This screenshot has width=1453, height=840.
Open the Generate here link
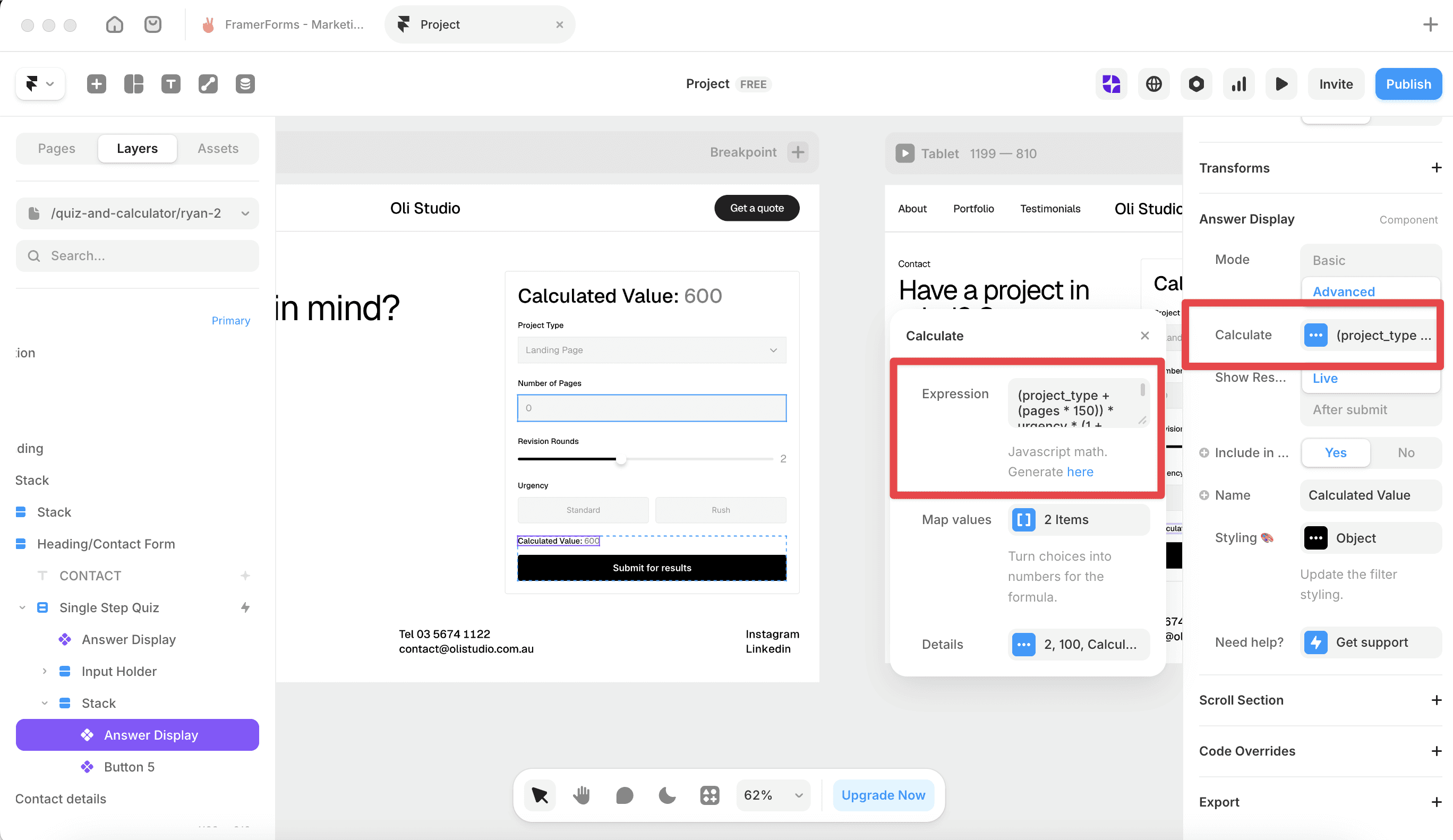pos(1080,472)
